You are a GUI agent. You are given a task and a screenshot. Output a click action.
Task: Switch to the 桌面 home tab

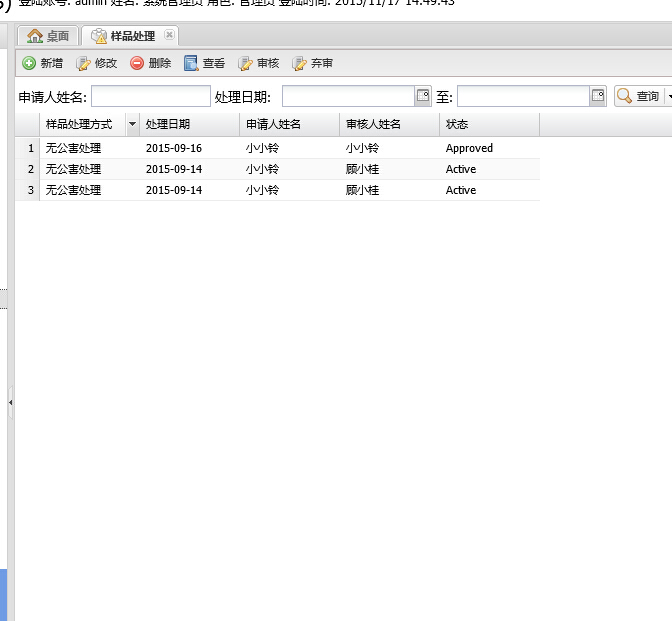click(49, 36)
